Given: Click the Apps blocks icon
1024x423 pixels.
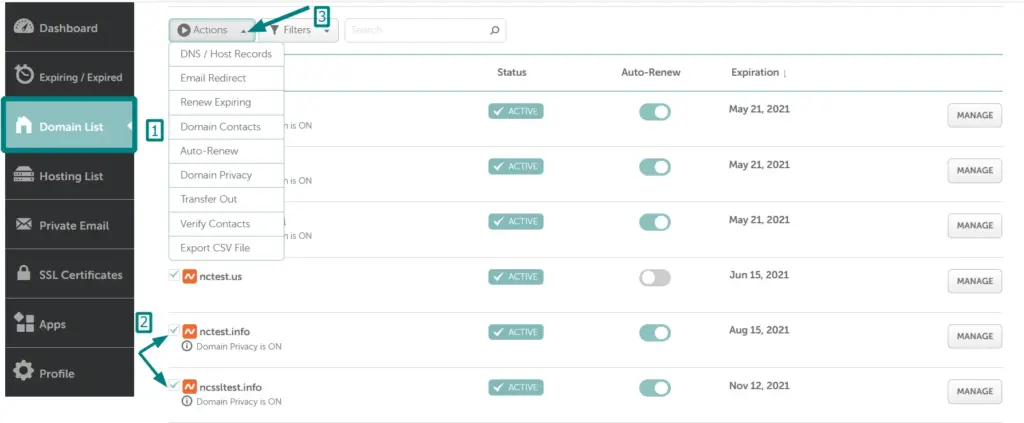Looking at the screenshot, I should point(24,323).
